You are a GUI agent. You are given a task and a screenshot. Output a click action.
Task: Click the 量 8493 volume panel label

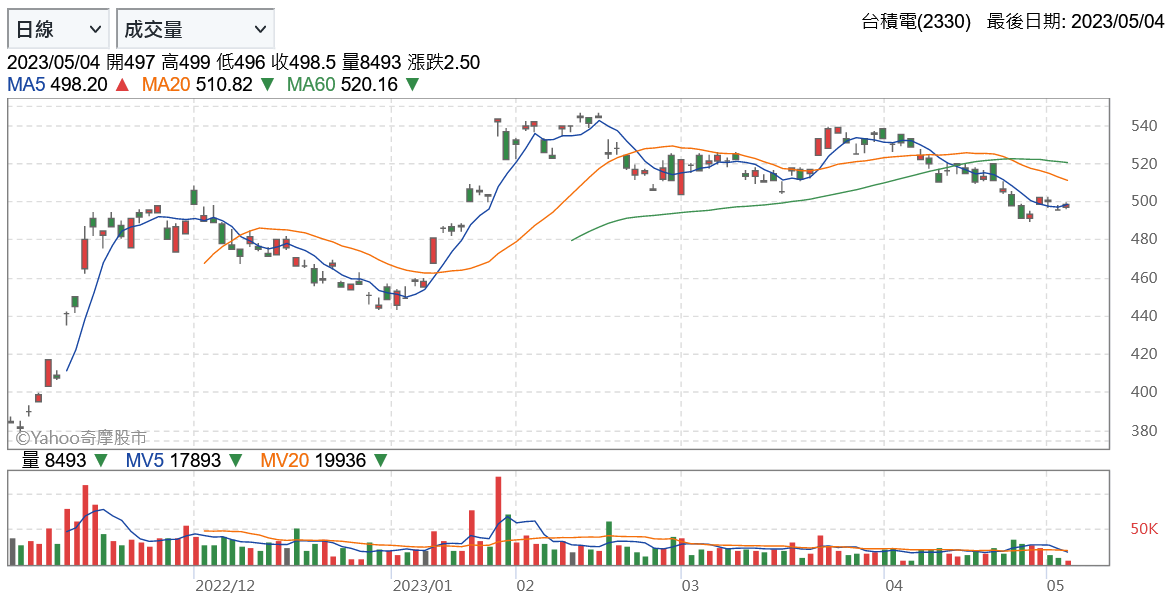coord(54,460)
